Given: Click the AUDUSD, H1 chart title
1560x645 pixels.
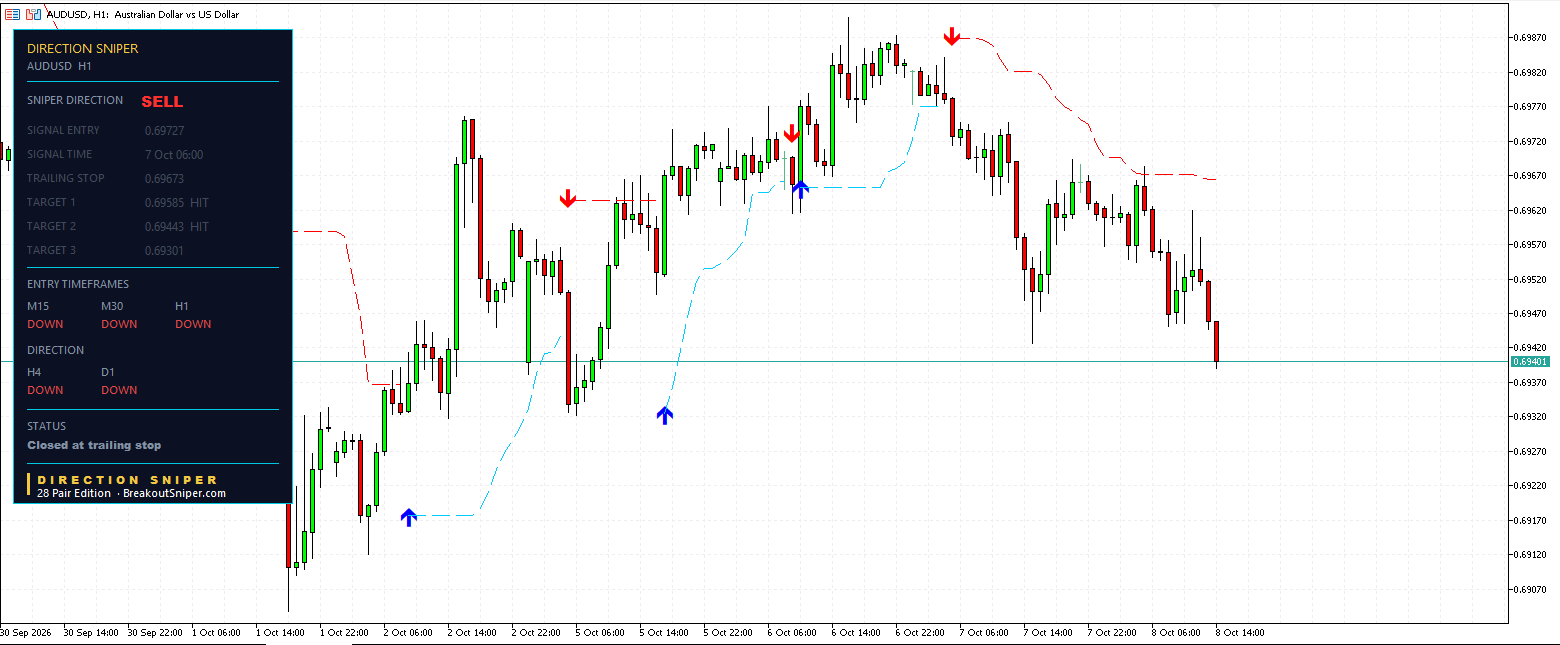Looking at the screenshot, I should point(143,14).
